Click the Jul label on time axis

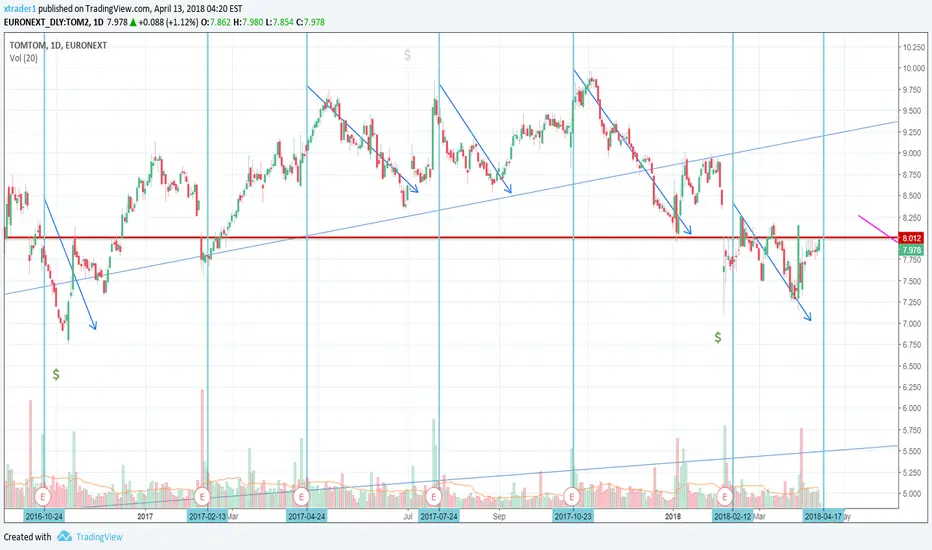[x=408, y=516]
